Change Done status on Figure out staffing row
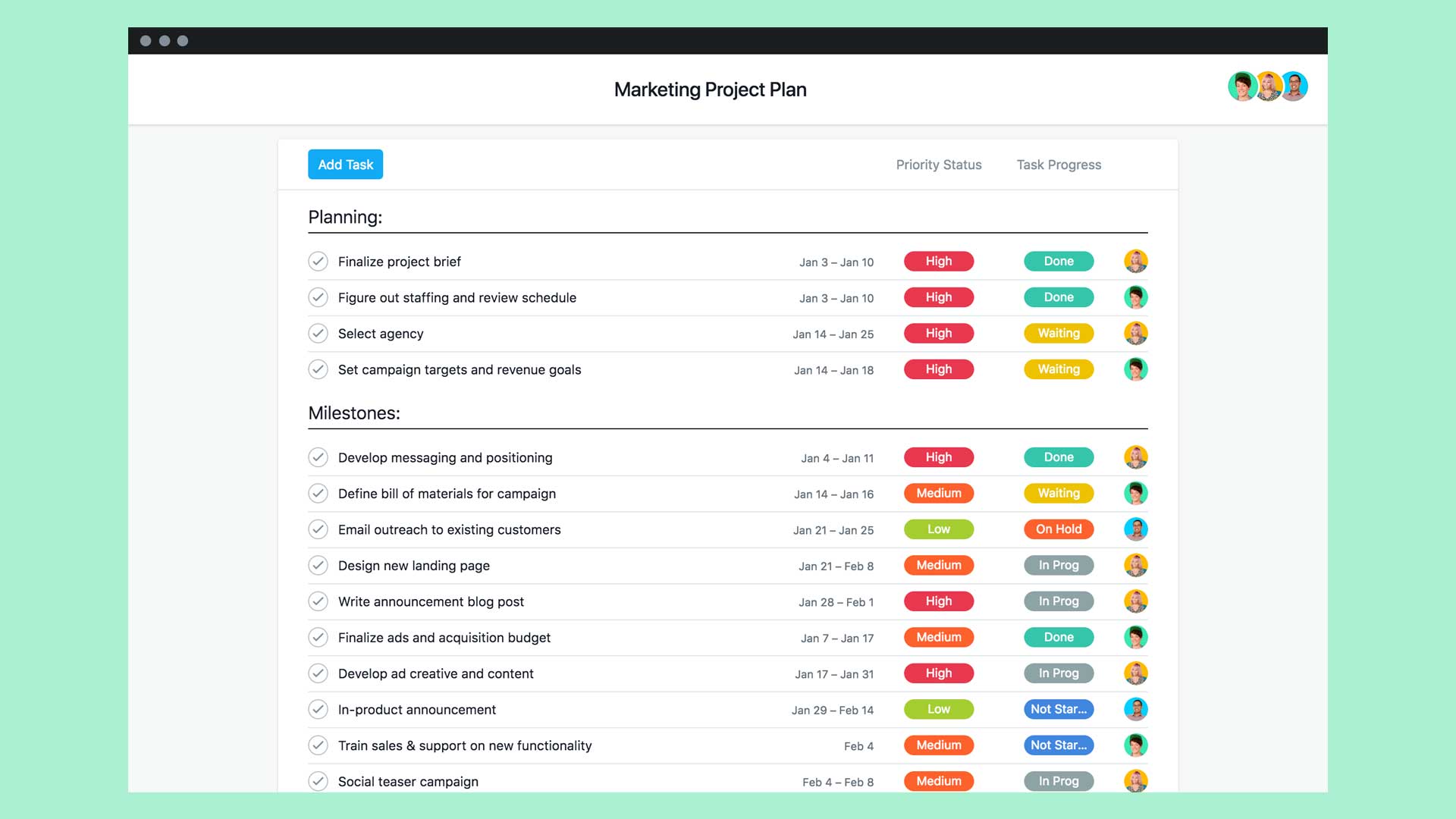 [x=1059, y=297]
